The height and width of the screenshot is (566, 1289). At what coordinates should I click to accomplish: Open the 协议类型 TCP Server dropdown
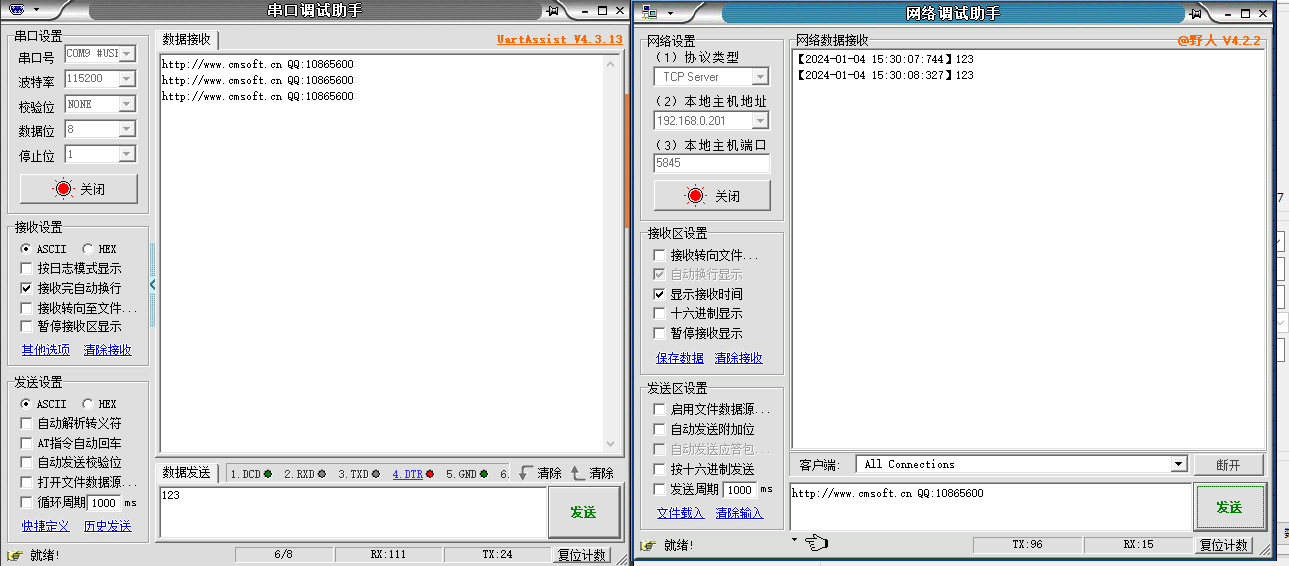(759, 77)
